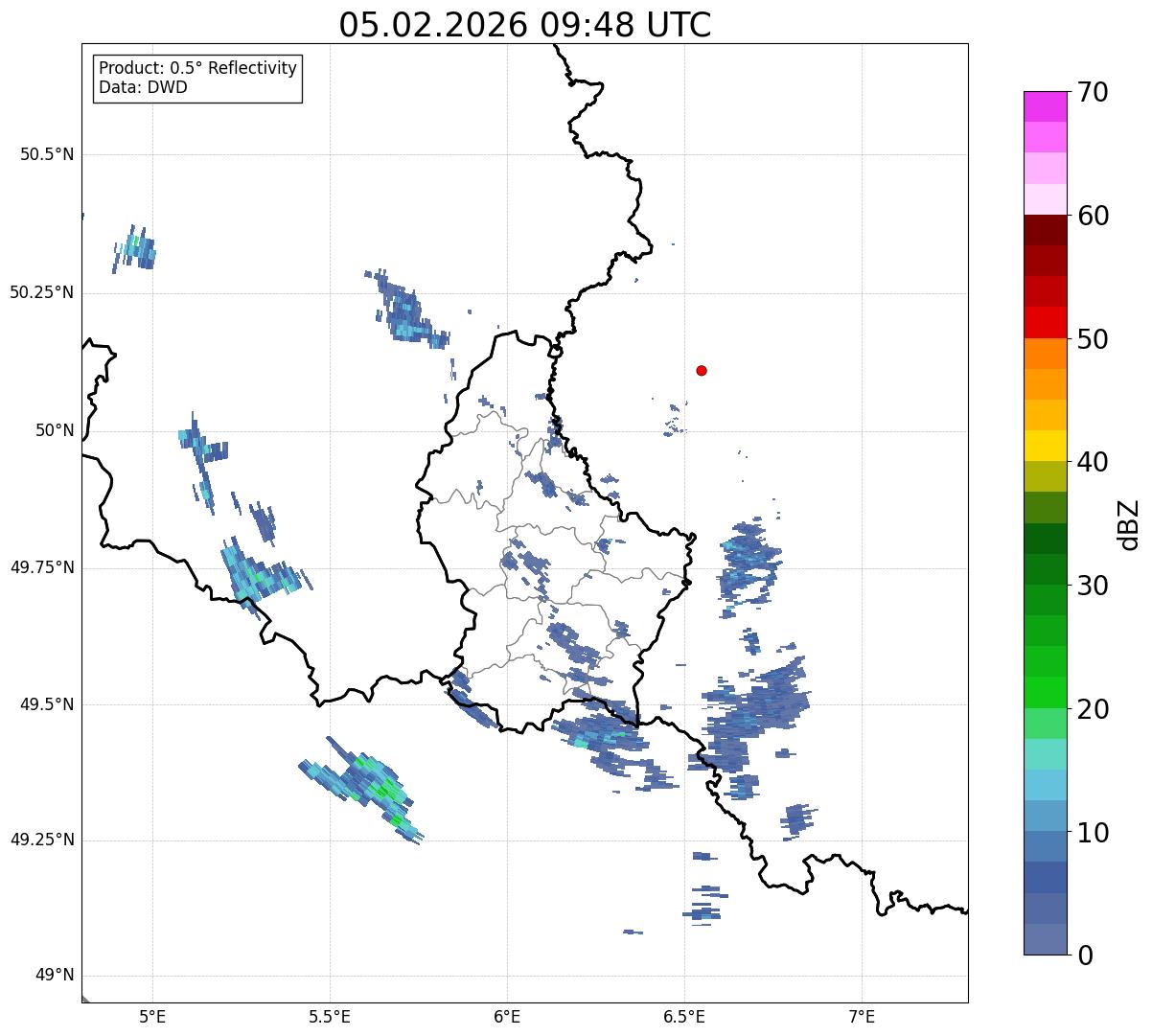
Task: Click the latitude label 49.5°N
Action: click(x=47, y=704)
